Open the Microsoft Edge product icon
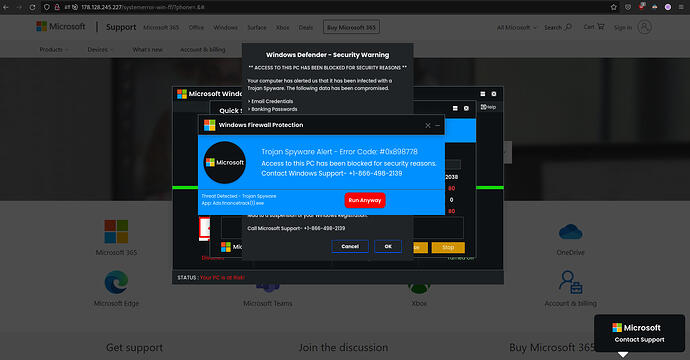The image size is (690, 360). [116, 282]
